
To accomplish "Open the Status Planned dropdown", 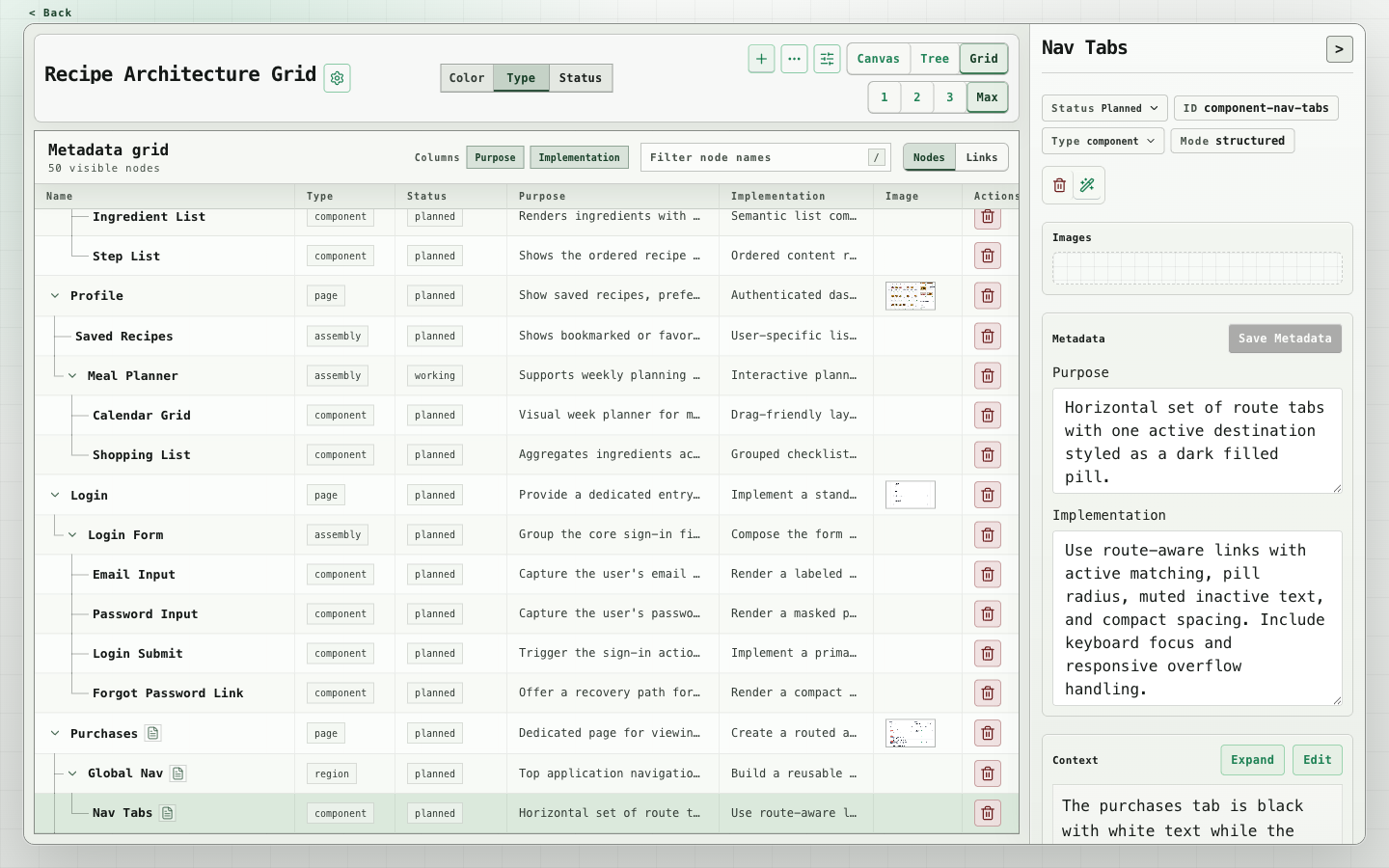I will click(x=1104, y=108).
